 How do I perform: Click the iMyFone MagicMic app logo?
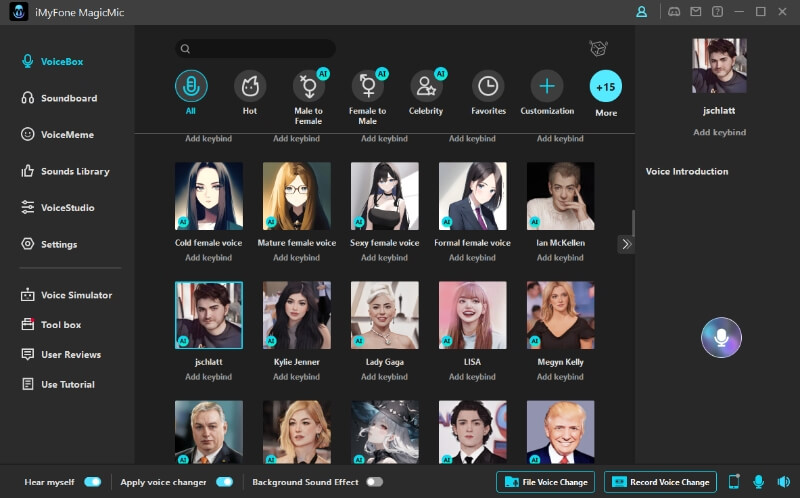pos(19,12)
